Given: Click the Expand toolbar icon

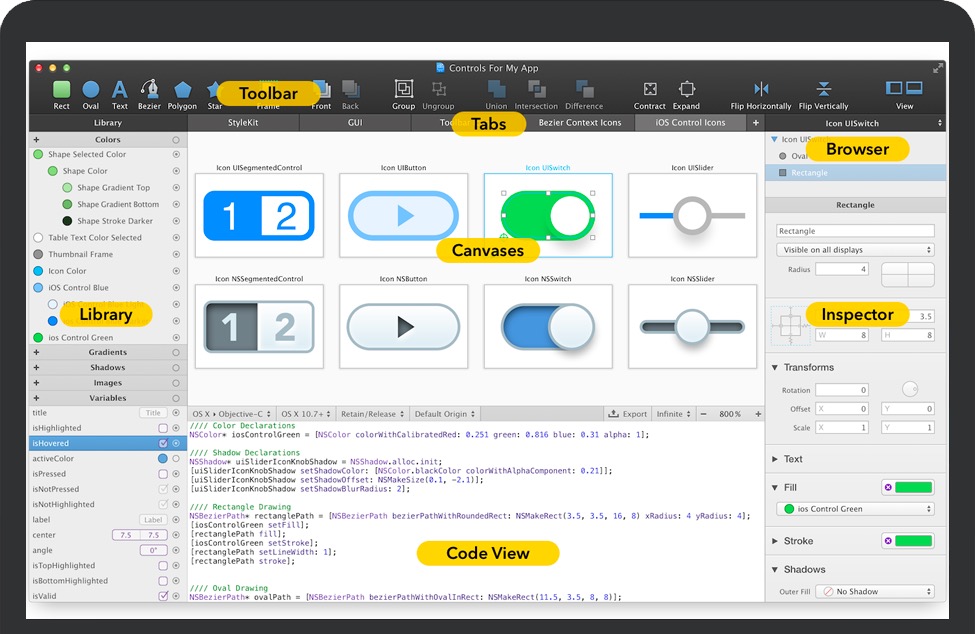Looking at the screenshot, I should [x=686, y=91].
